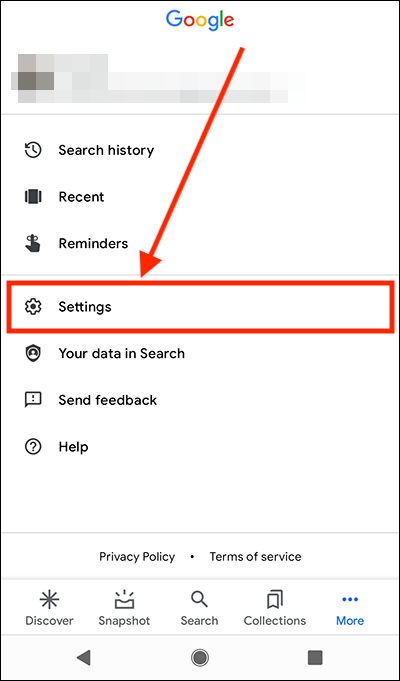
Task: Select the More tab
Action: [x=350, y=608]
